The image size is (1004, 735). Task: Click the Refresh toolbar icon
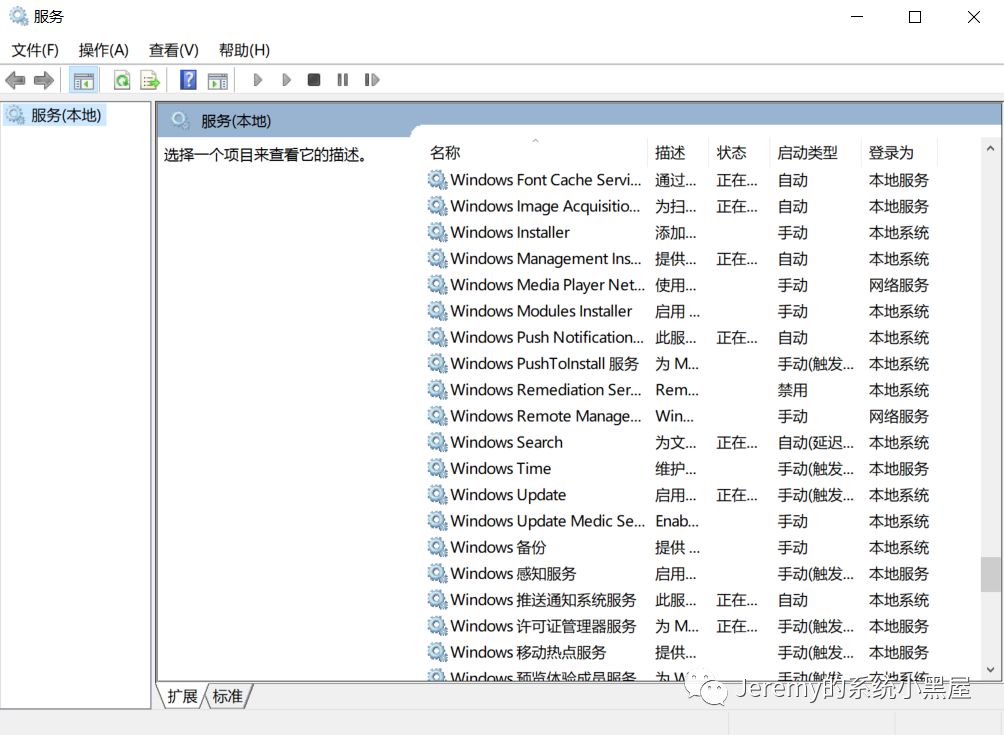(x=122, y=80)
